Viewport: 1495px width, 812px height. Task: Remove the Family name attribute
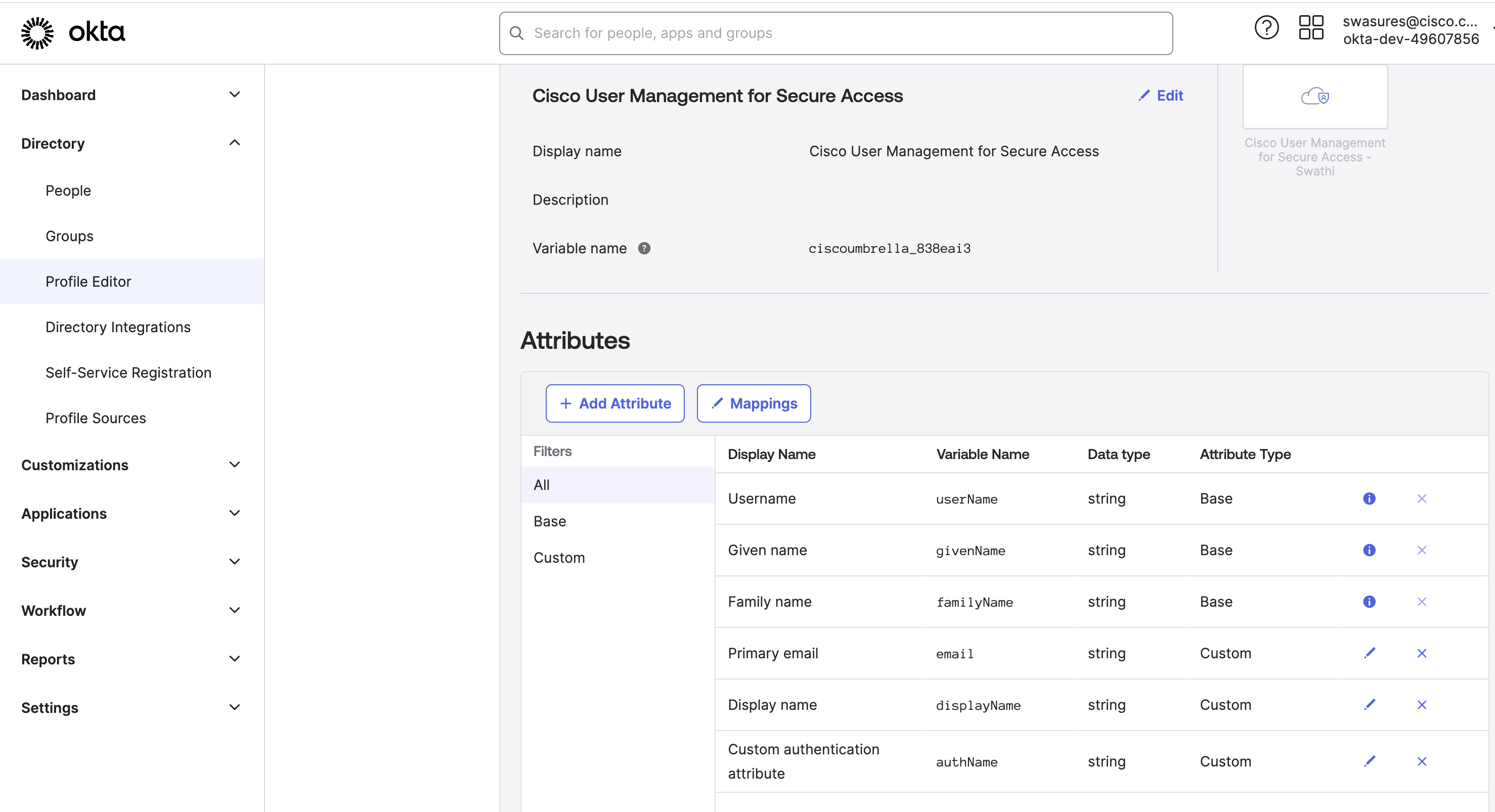(x=1422, y=602)
